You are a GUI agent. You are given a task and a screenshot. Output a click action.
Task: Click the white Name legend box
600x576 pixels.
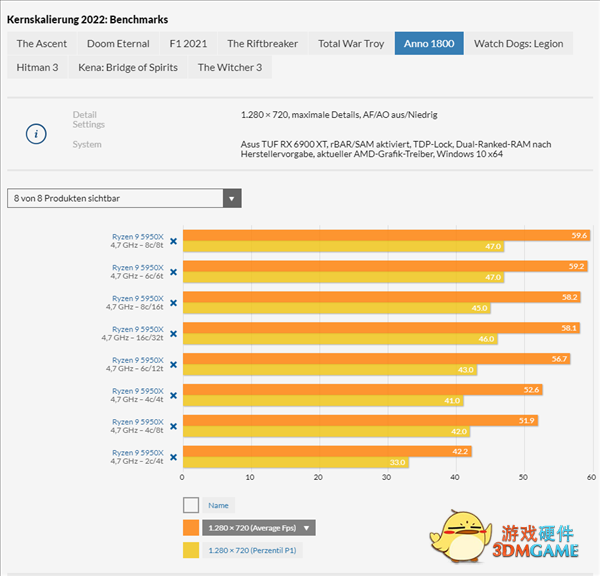(191, 505)
